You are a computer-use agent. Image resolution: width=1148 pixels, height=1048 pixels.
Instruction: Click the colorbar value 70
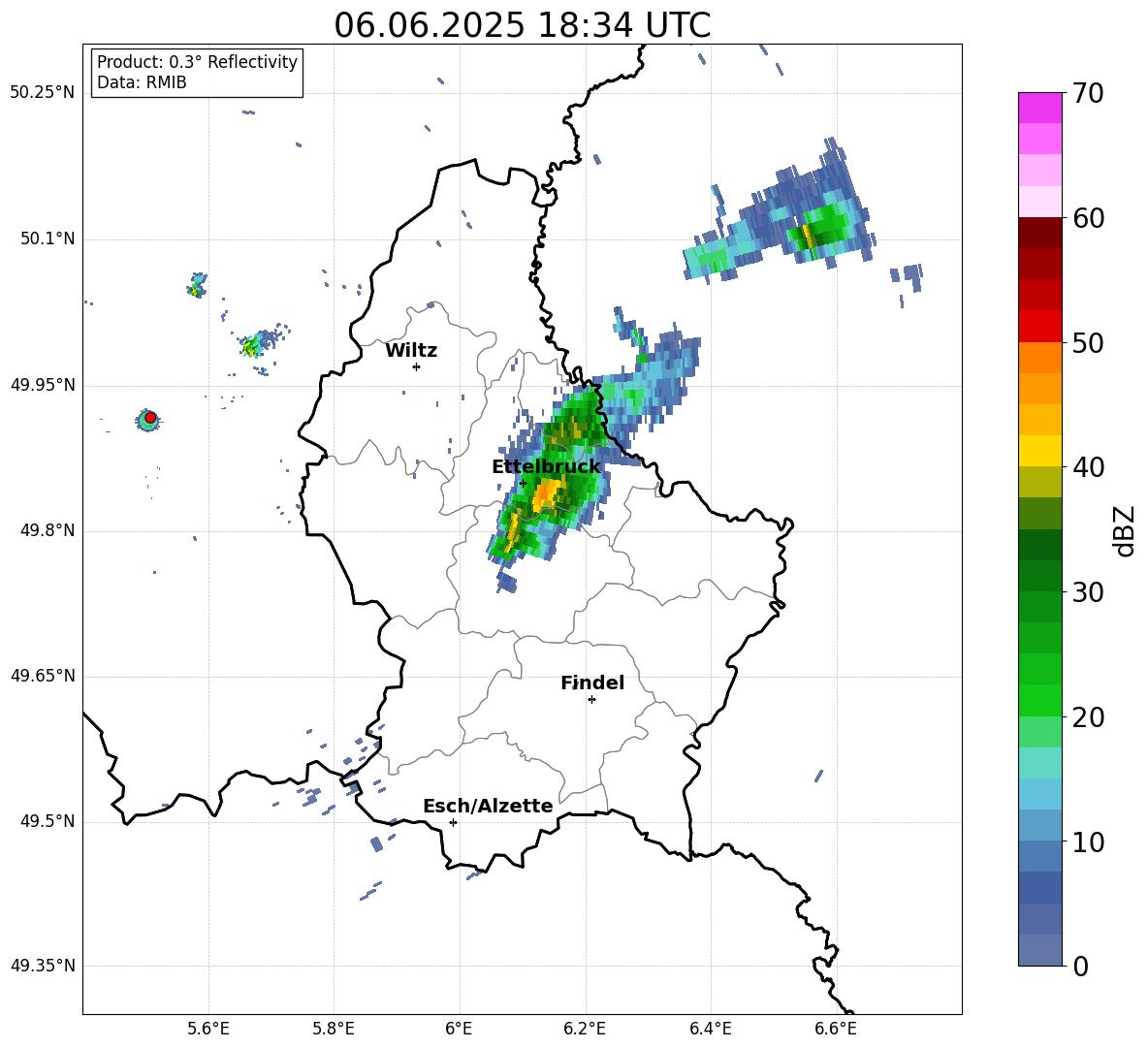click(1088, 93)
